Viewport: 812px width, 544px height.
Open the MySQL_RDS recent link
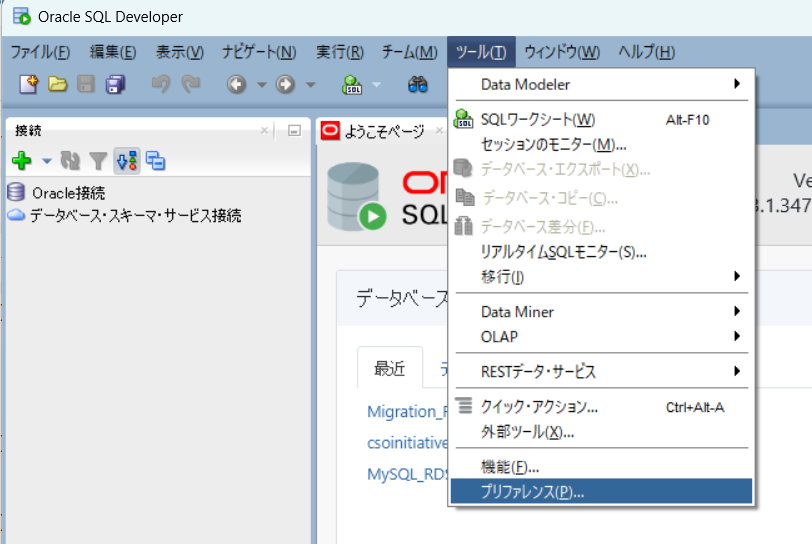pyautogui.click(x=408, y=474)
